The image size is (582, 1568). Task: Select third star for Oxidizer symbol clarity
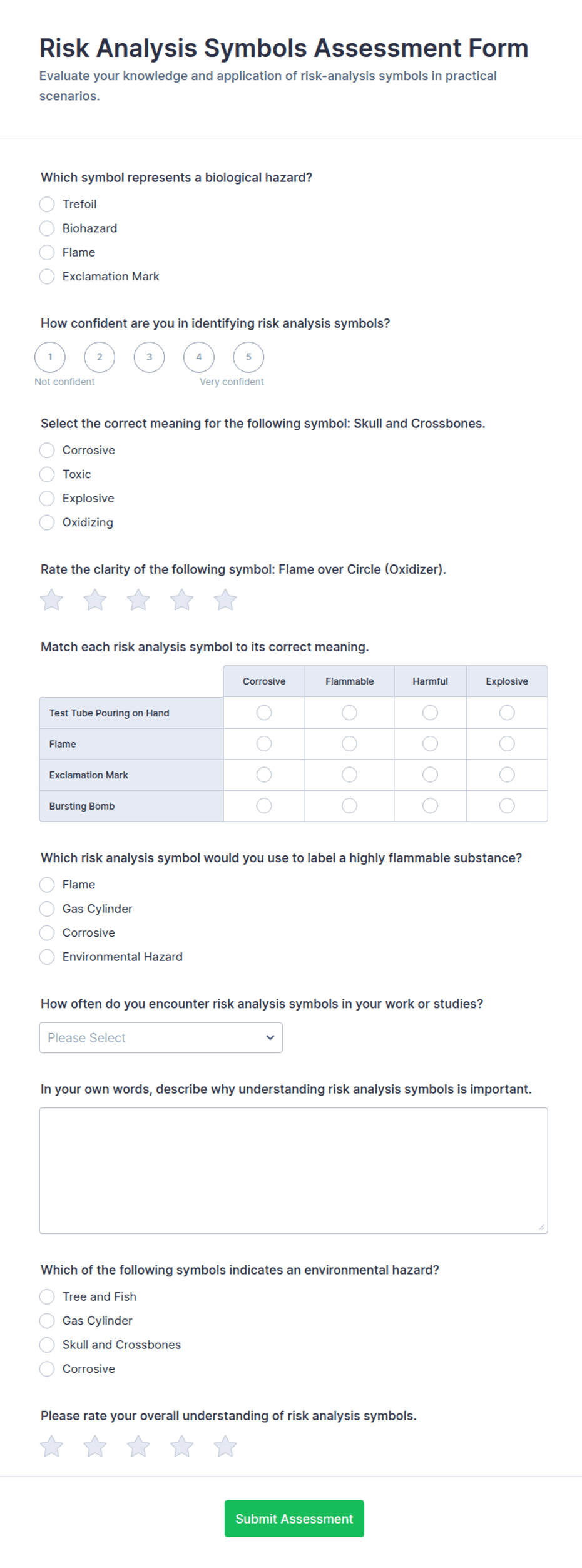pyautogui.click(x=138, y=599)
